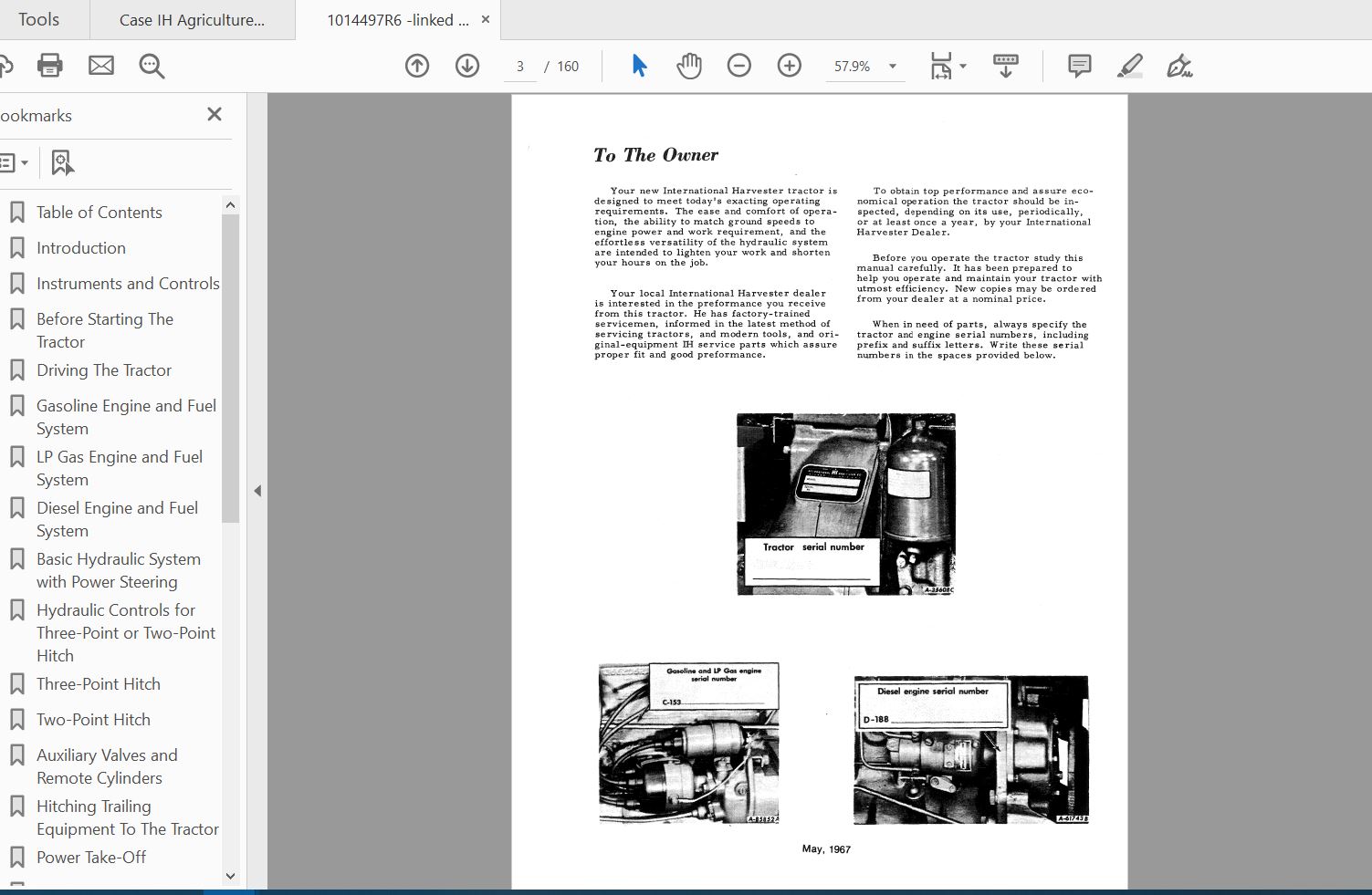Click the email envelope icon
Screen dimensions: 1372x895
pyautogui.click(x=101, y=66)
